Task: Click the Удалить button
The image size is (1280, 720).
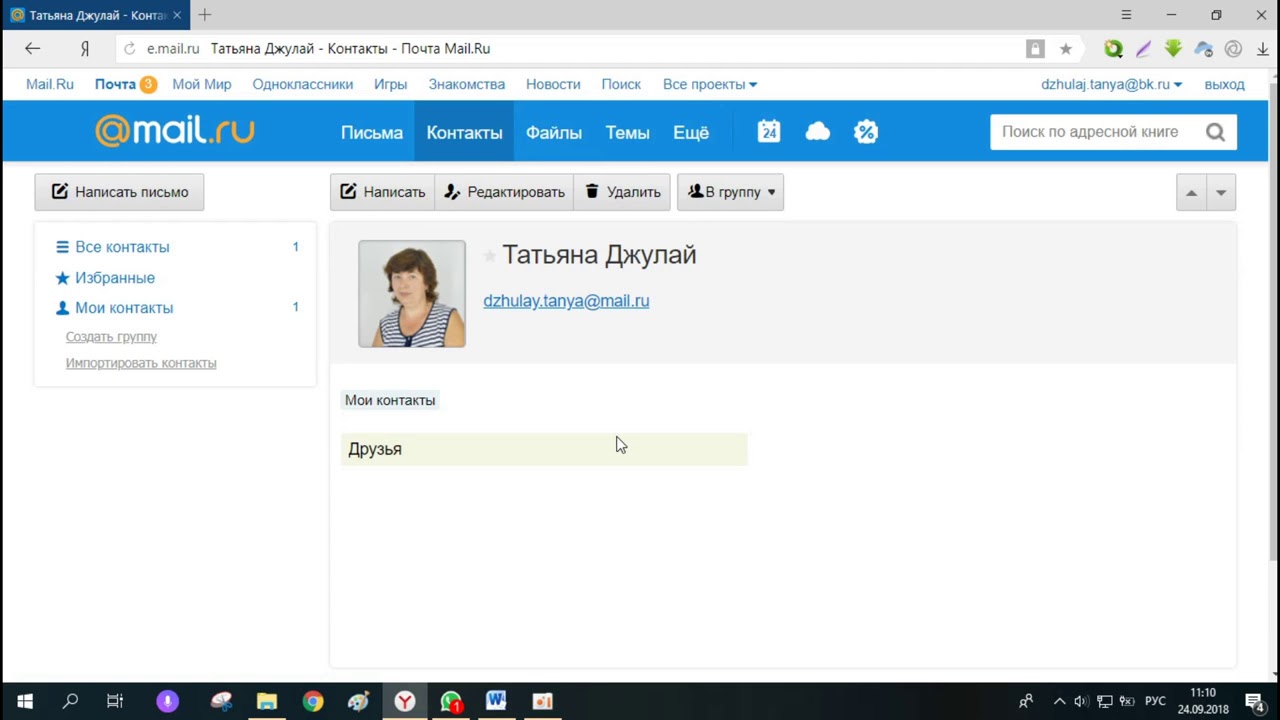Action: (x=622, y=192)
